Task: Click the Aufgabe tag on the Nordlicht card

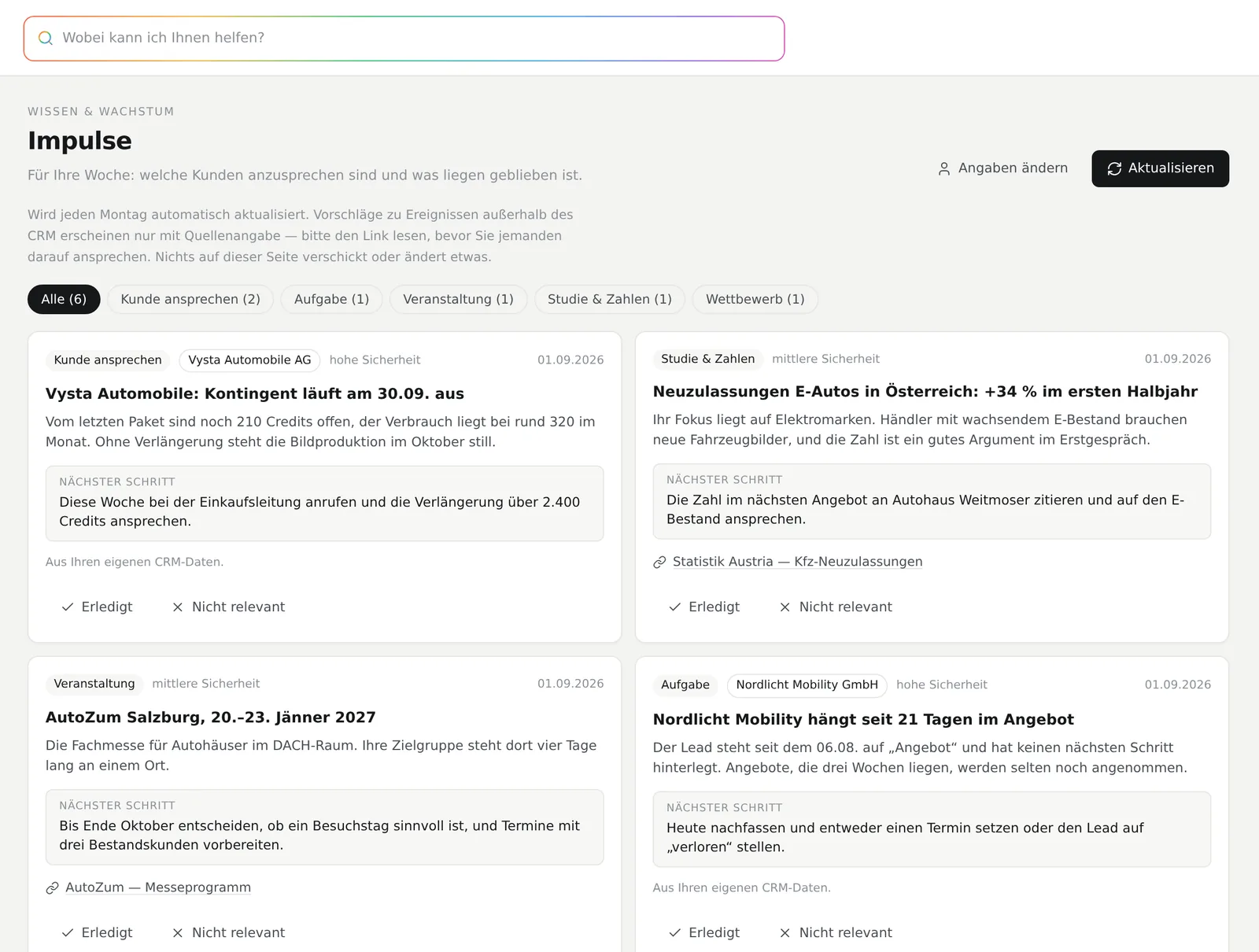Action: click(x=685, y=684)
